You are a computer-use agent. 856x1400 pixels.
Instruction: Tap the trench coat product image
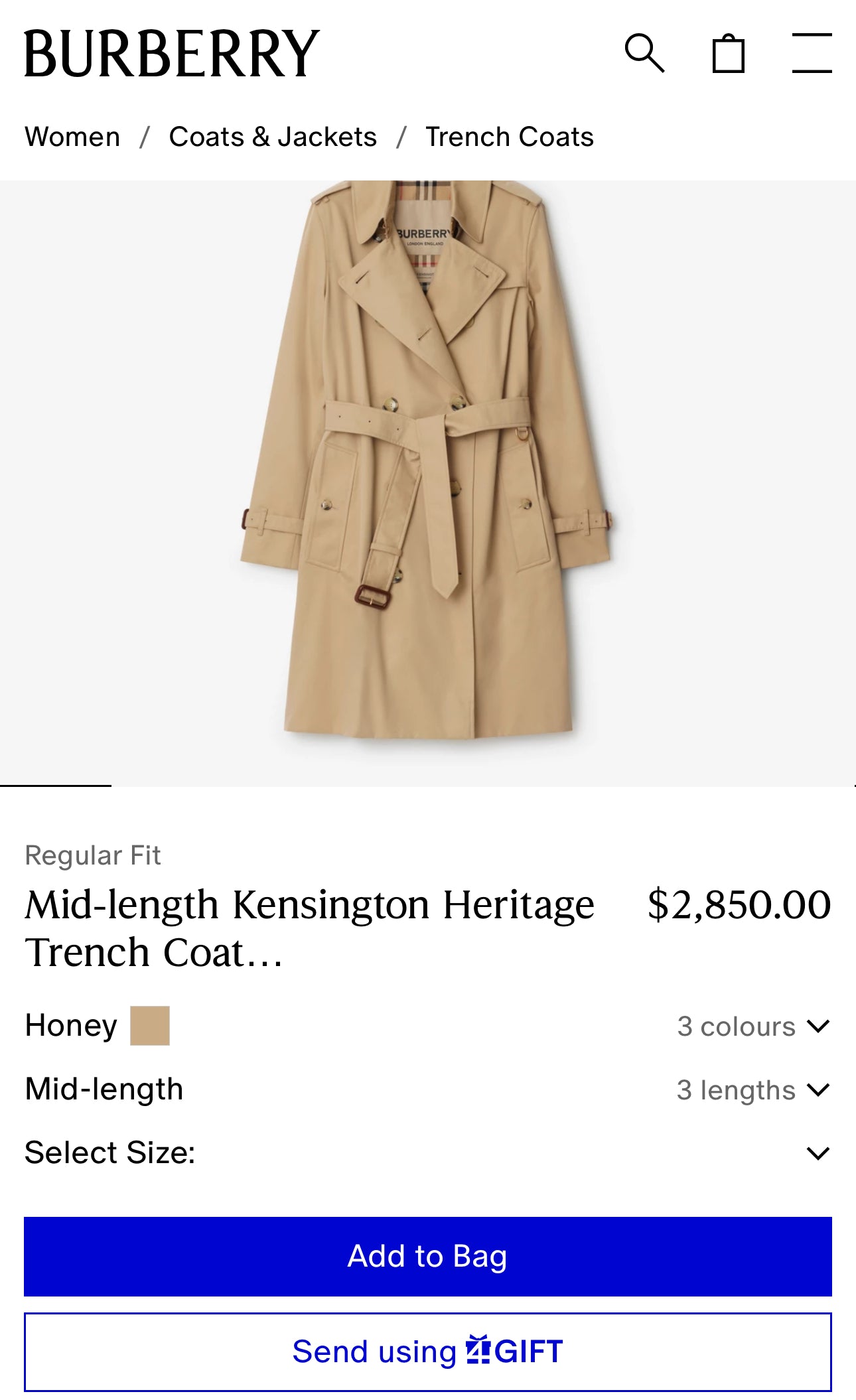tap(427, 464)
